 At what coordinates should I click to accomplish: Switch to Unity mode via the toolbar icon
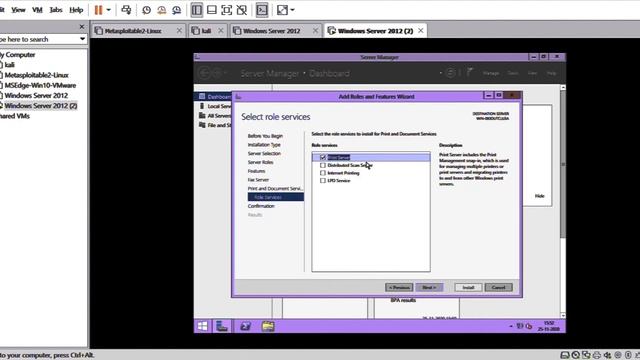click(x=242, y=10)
